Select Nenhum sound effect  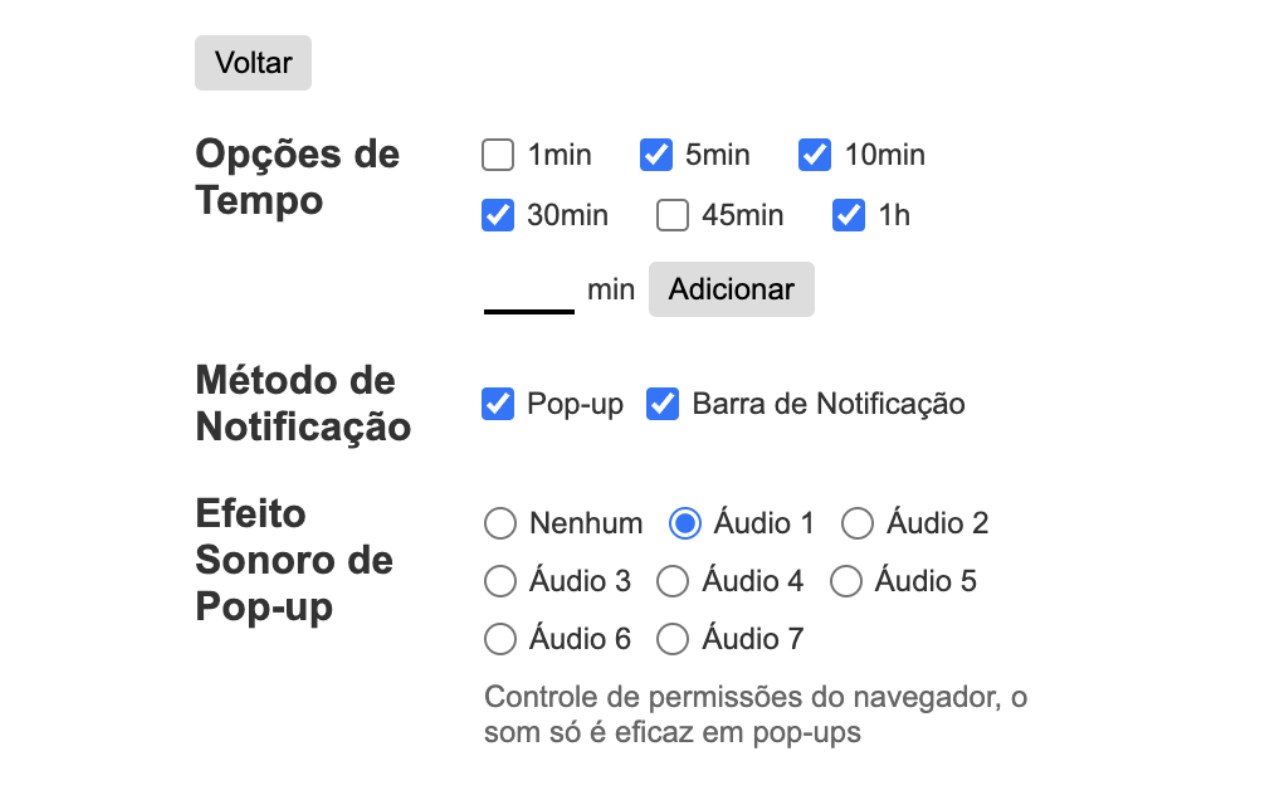[500, 523]
